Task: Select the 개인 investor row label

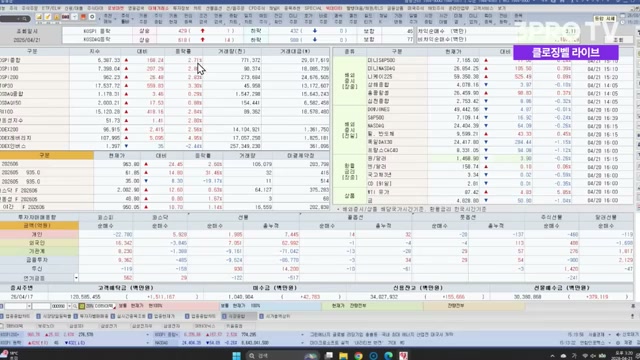Action: (37, 235)
